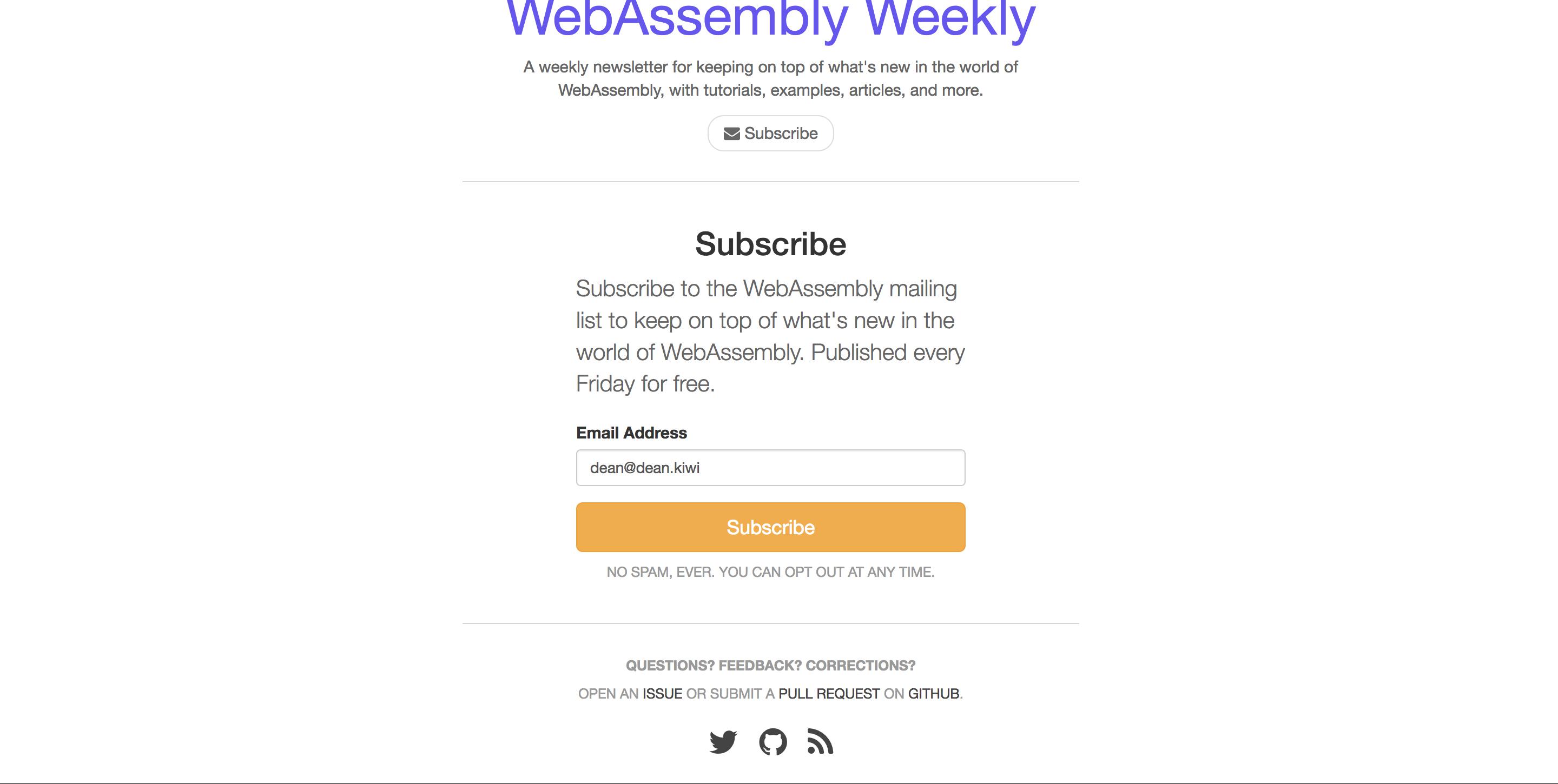Open the ISSUE link in footer

pyautogui.click(x=662, y=693)
